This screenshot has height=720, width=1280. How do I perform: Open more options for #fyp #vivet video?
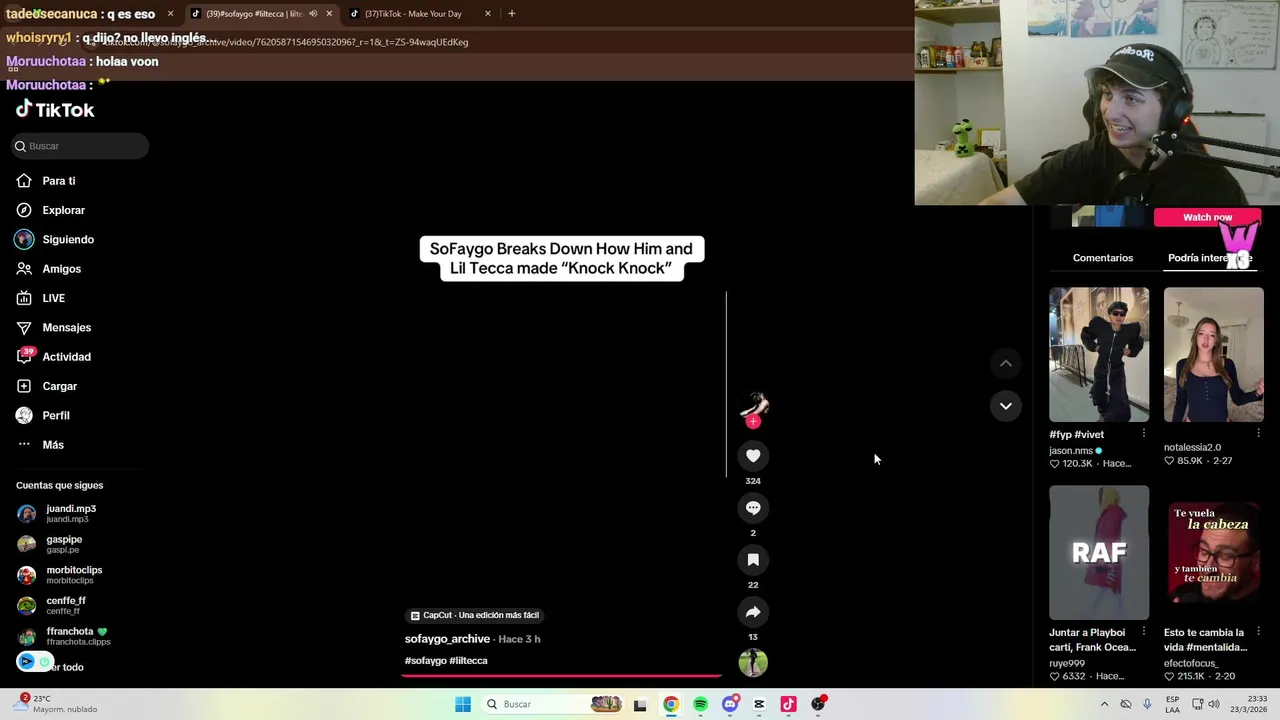coord(1143,434)
